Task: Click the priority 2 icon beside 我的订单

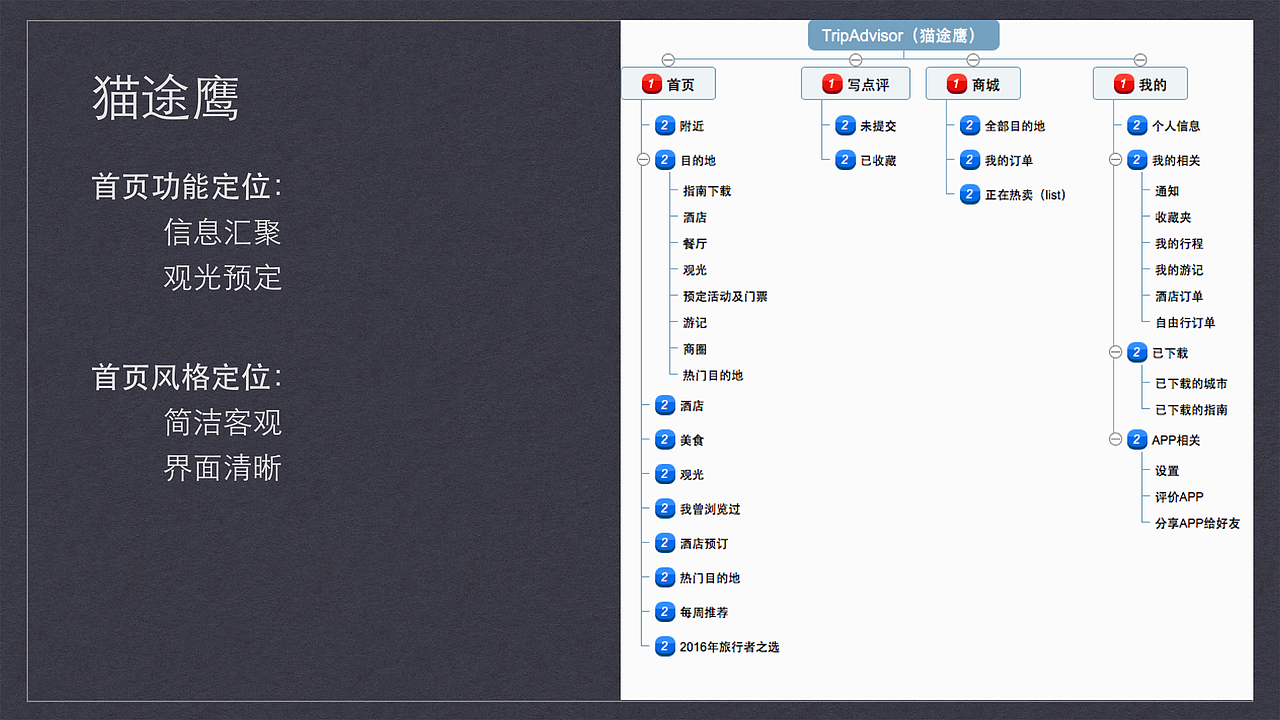Action: click(970, 160)
